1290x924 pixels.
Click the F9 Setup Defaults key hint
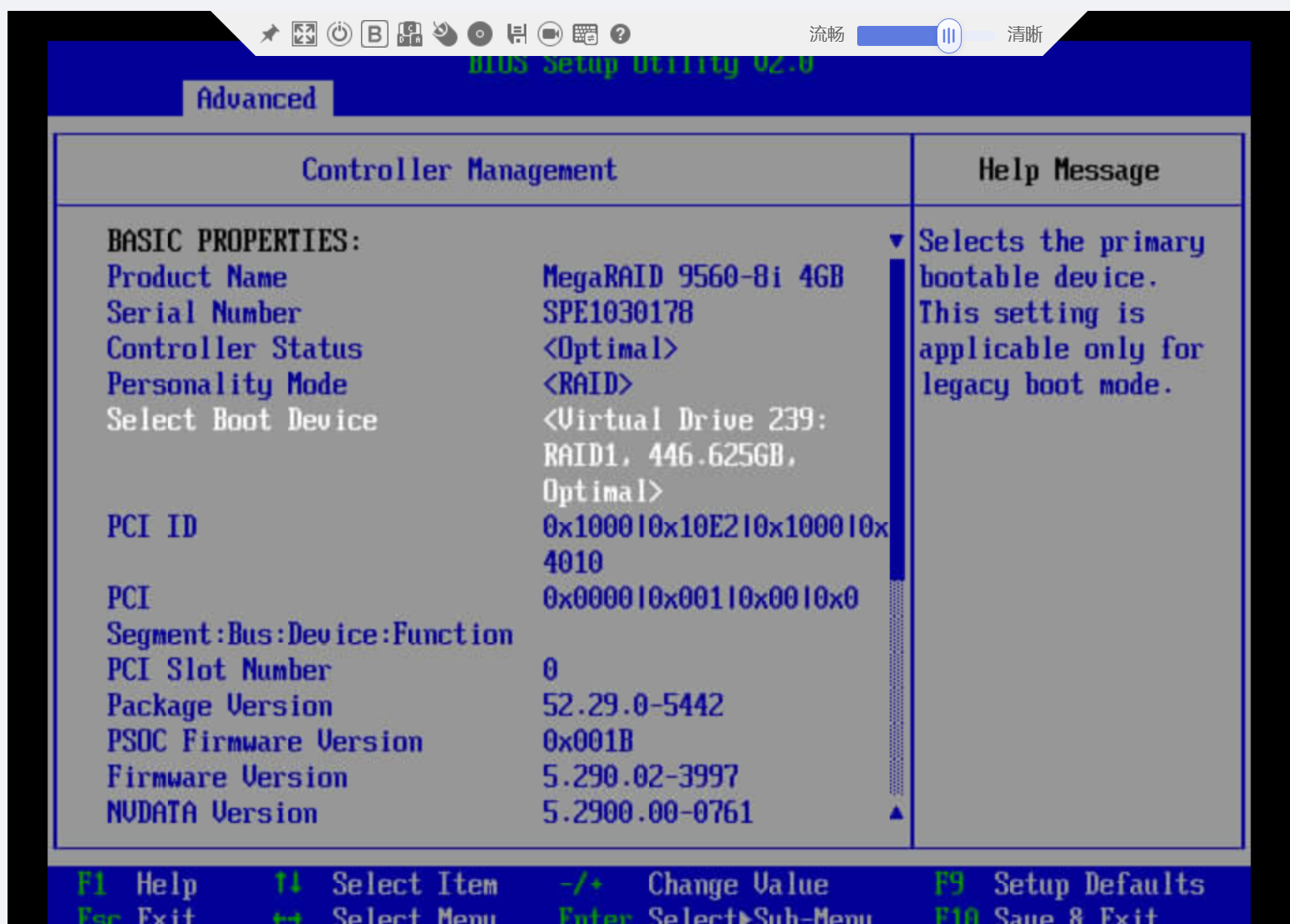(x=1069, y=884)
